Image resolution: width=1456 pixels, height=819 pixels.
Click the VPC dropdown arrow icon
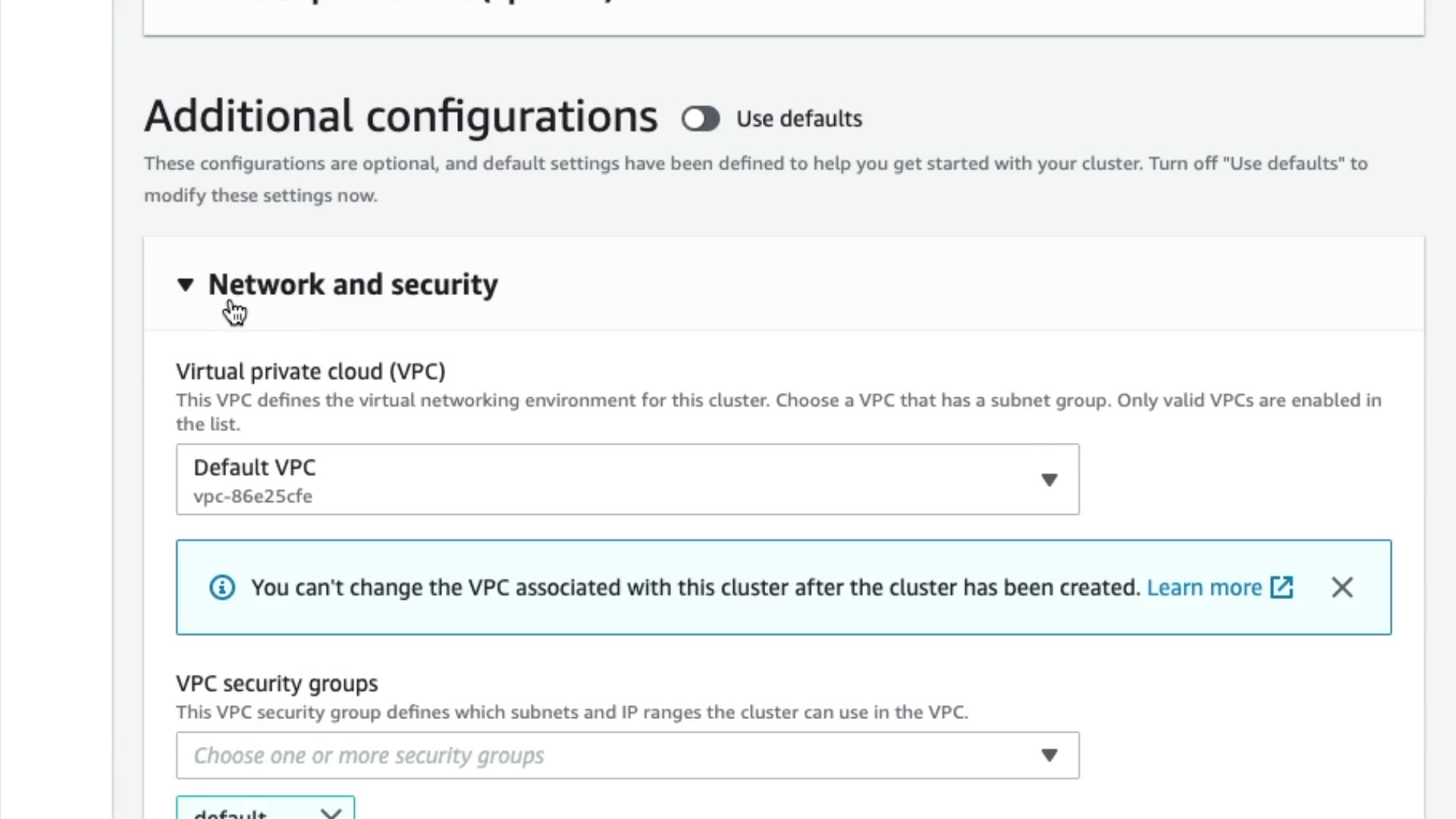coord(1049,480)
